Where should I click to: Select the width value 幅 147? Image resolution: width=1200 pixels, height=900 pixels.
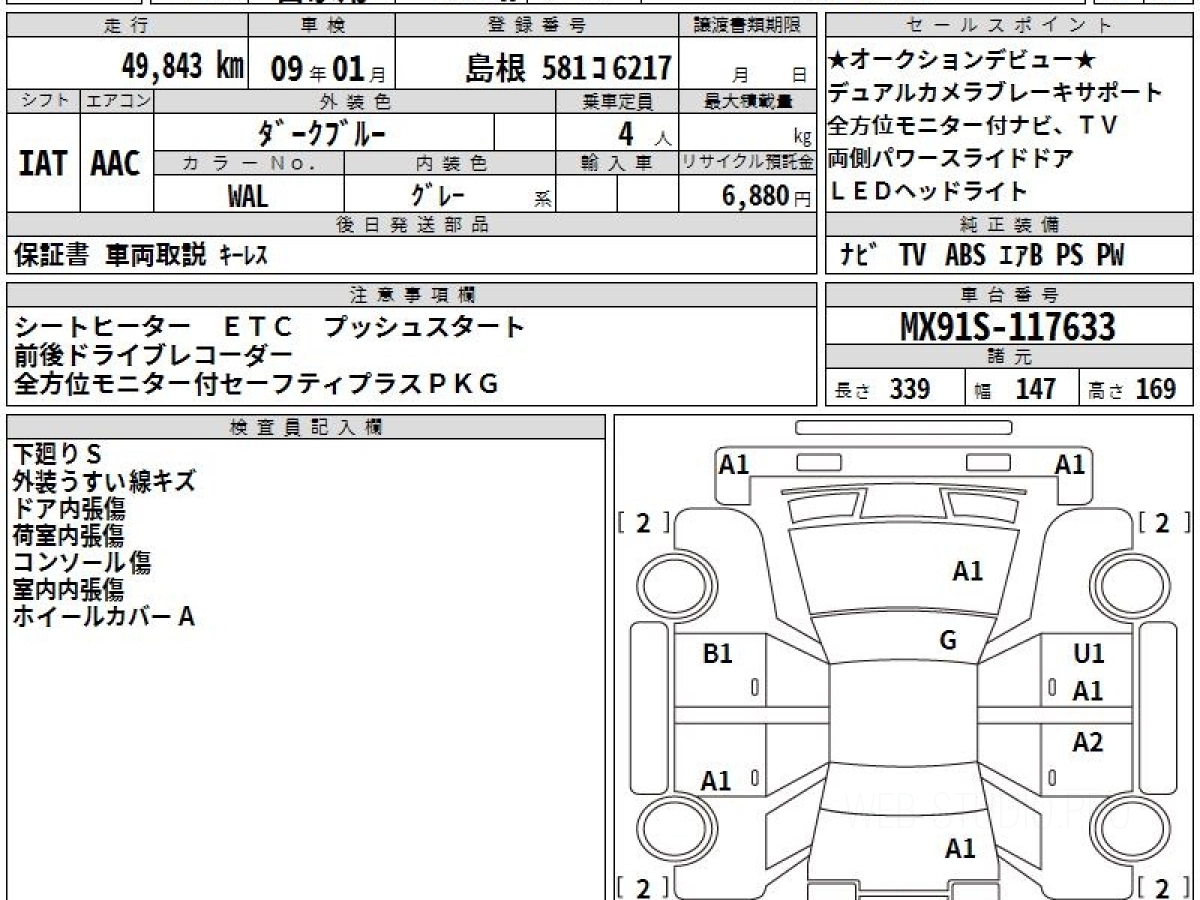pos(1016,390)
